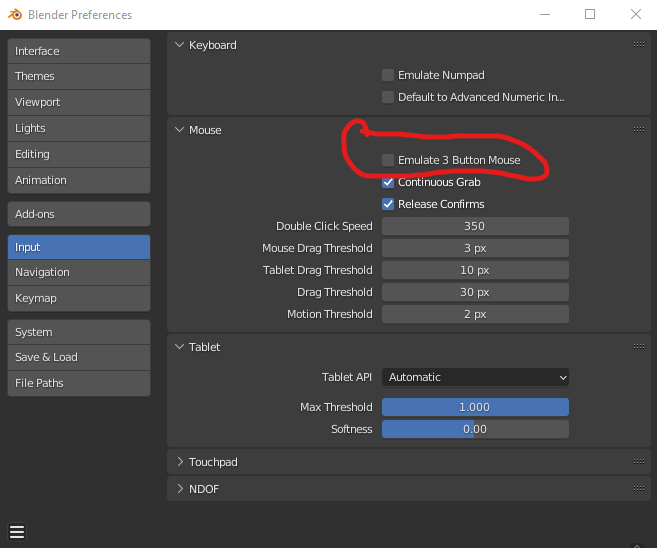Open the Save & Load category
Viewport: 657px width, 548px height.
coord(78,357)
